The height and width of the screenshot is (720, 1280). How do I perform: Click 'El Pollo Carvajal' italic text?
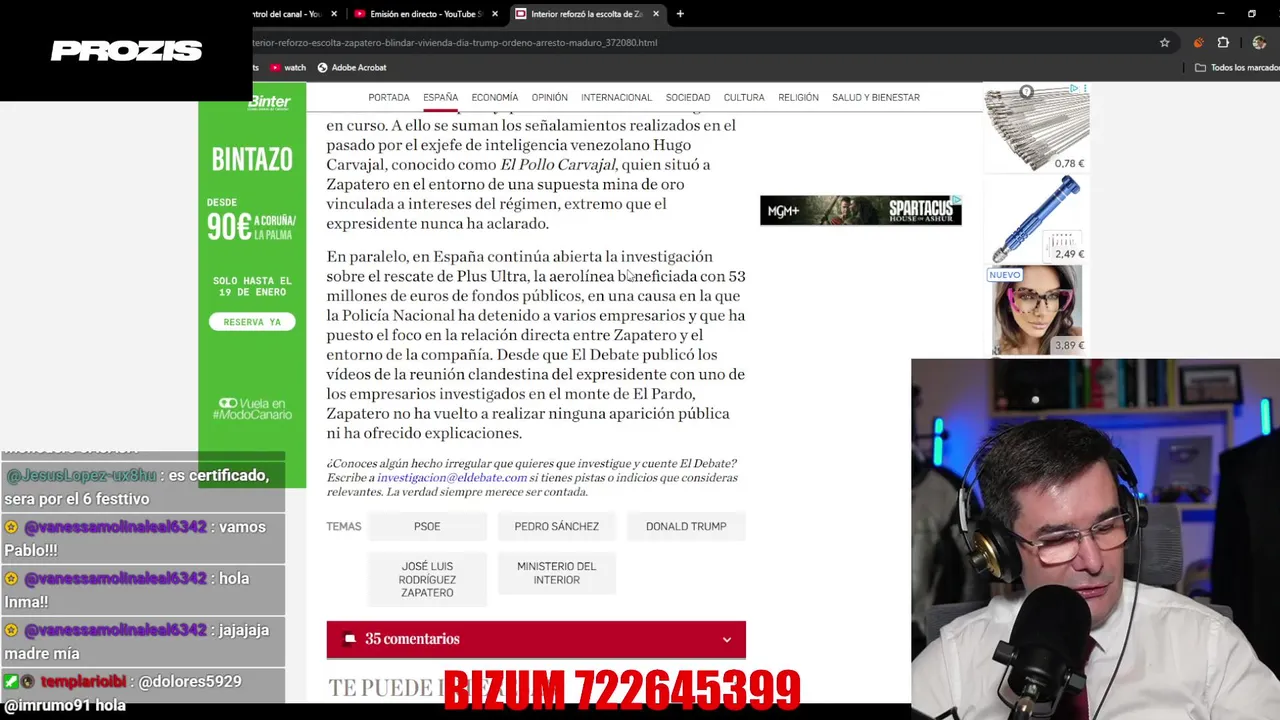click(x=558, y=164)
